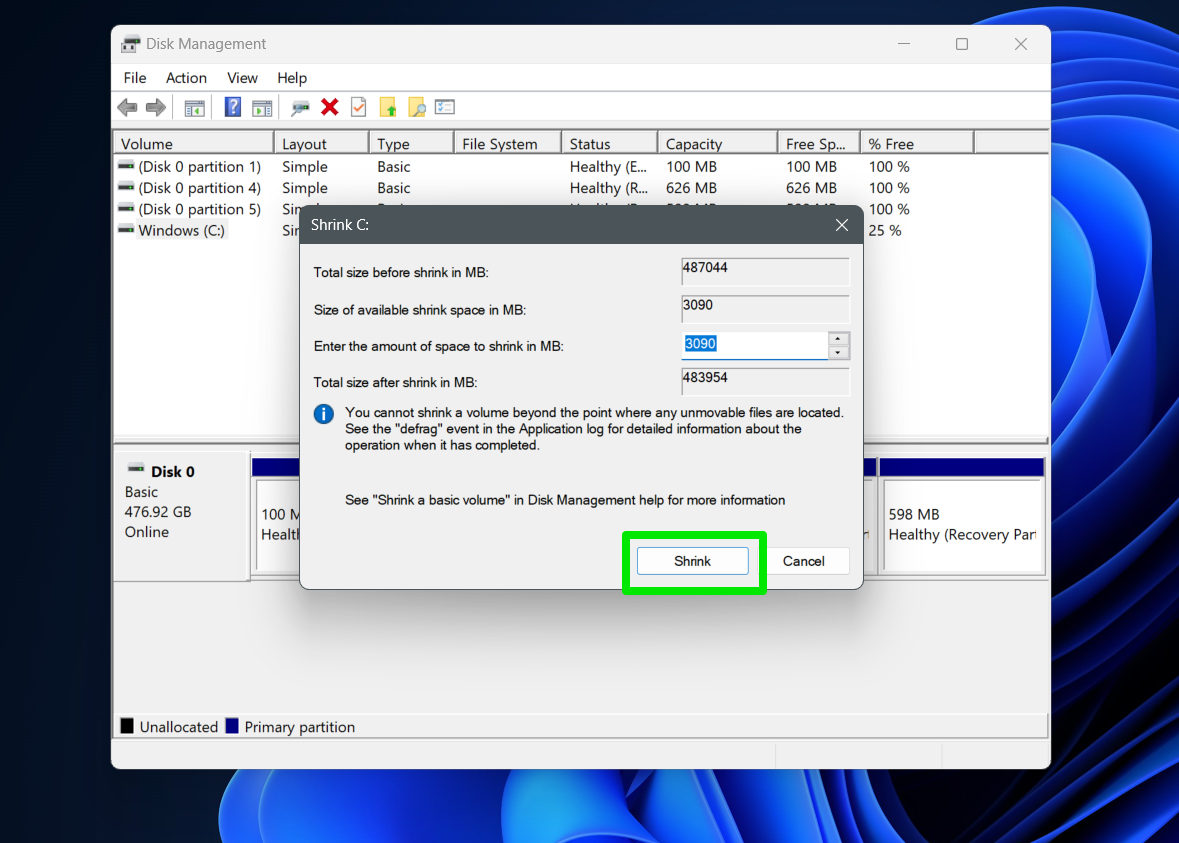Click Total size after shrink value field
1179x843 pixels.
pyautogui.click(x=765, y=381)
